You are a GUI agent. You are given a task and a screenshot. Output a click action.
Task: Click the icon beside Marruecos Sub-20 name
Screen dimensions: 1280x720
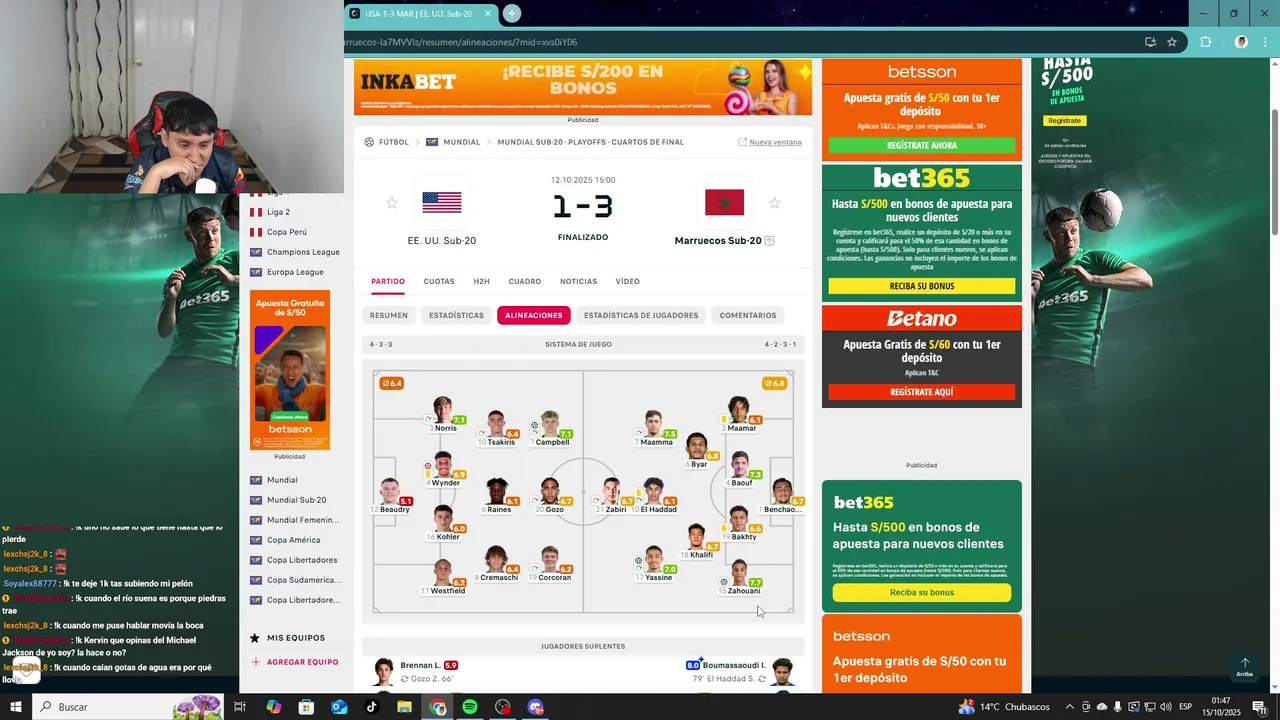[769, 241]
